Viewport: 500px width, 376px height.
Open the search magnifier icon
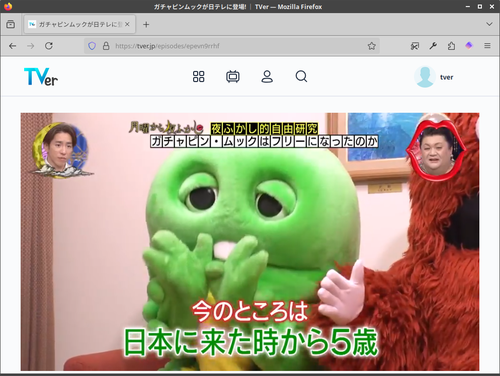[301, 77]
